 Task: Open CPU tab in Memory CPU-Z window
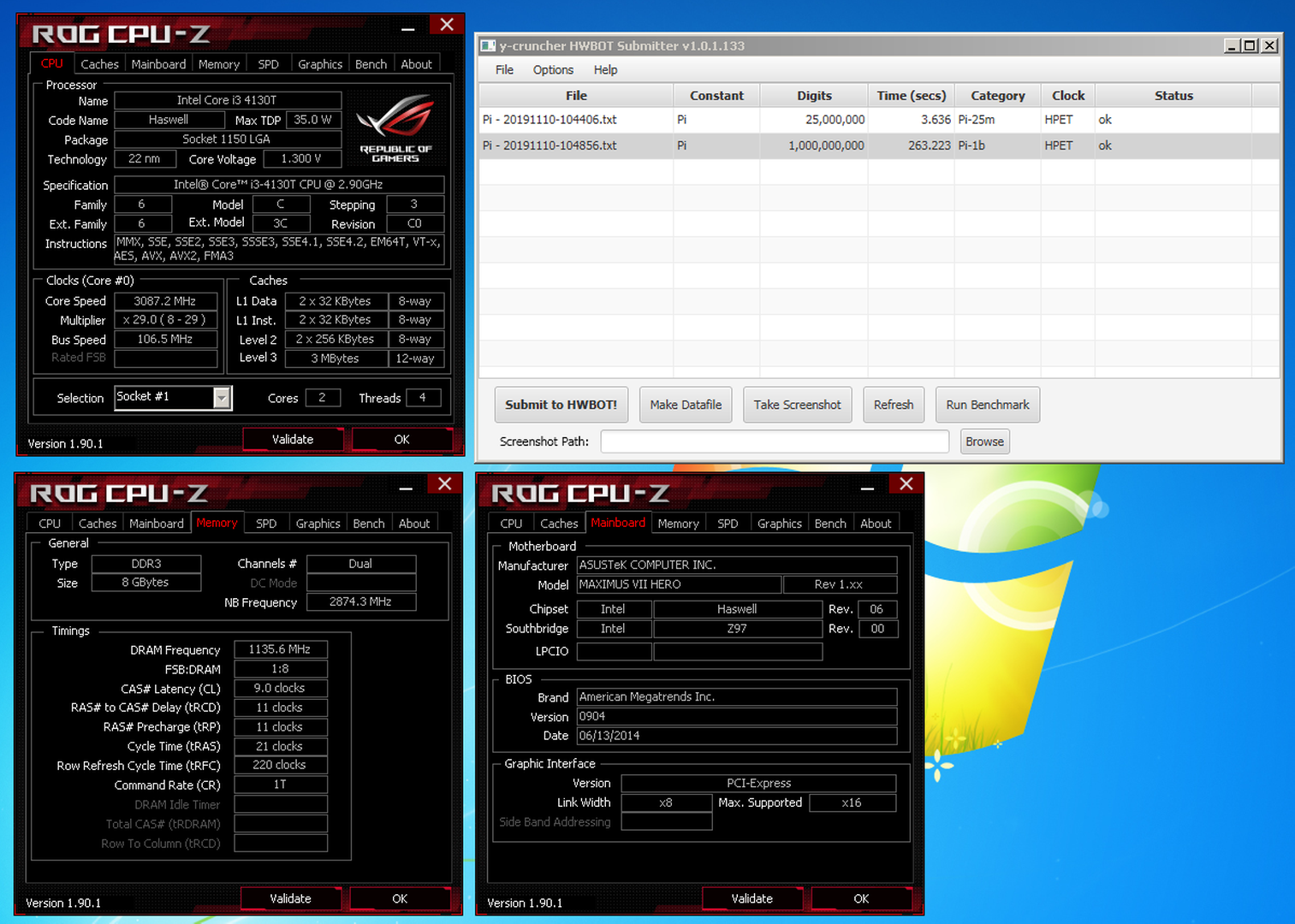50,524
